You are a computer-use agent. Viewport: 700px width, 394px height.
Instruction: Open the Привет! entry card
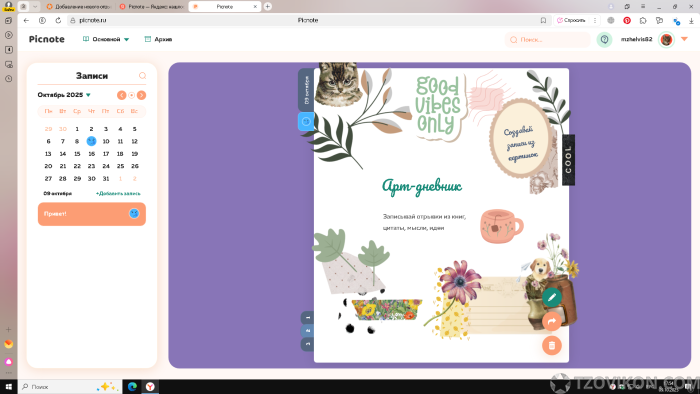point(92,214)
